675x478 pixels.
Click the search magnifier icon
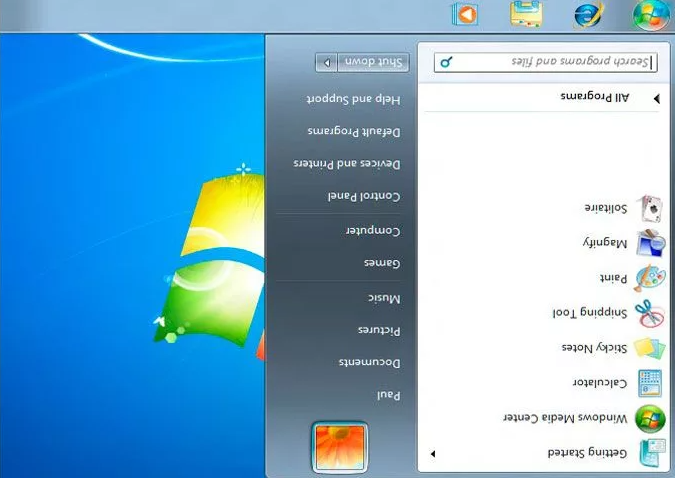pos(446,62)
